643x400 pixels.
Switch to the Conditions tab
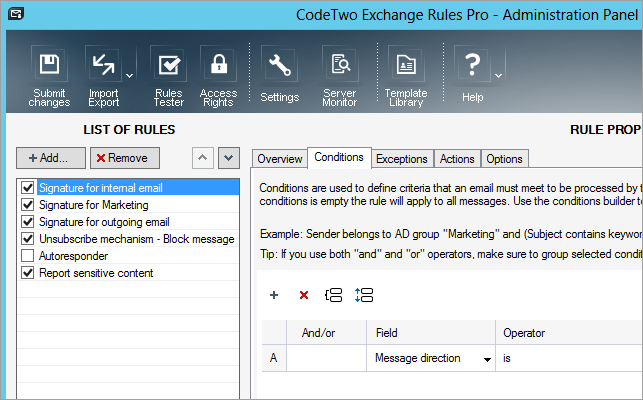[x=339, y=157]
